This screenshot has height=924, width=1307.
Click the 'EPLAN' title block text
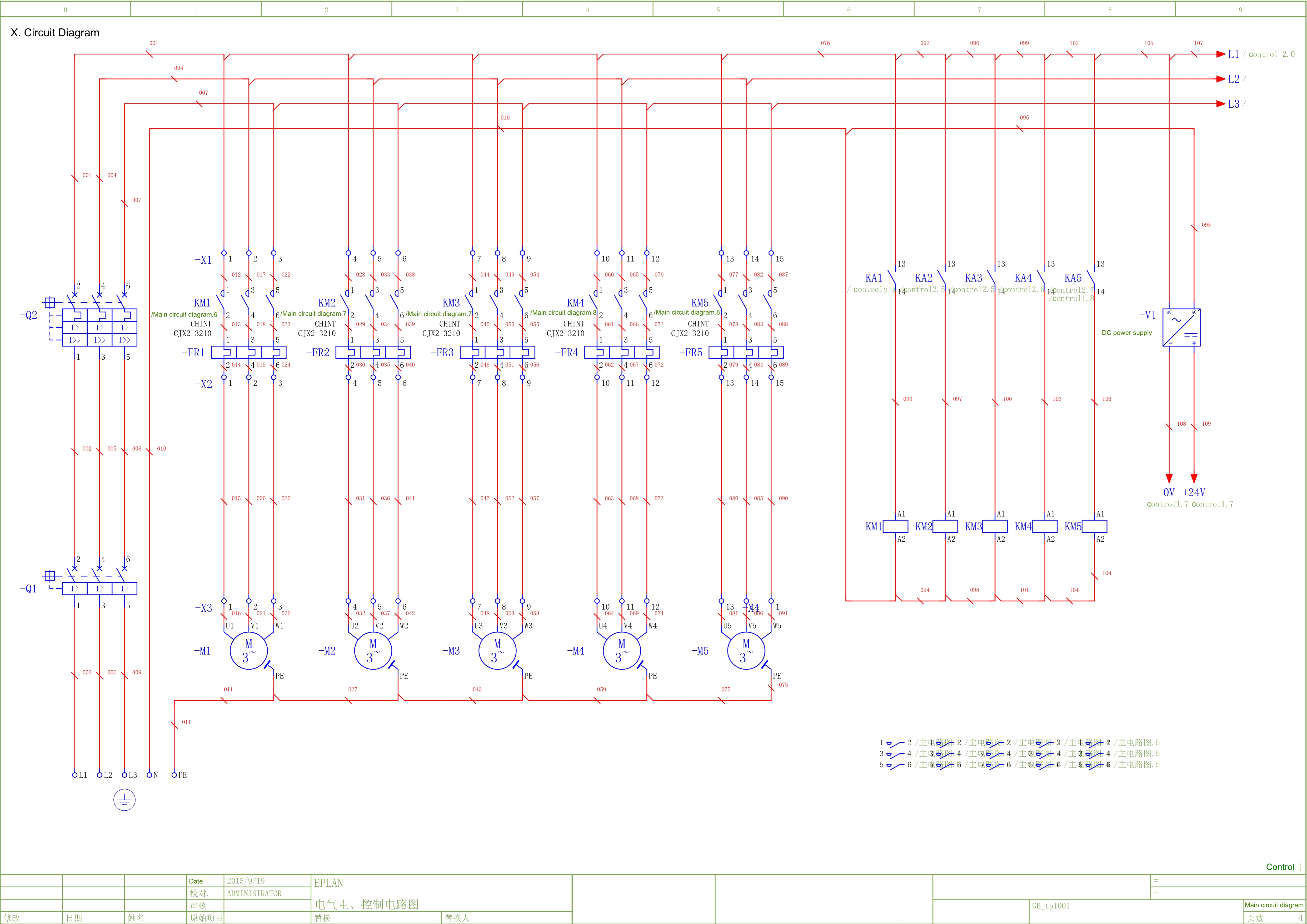click(328, 883)
